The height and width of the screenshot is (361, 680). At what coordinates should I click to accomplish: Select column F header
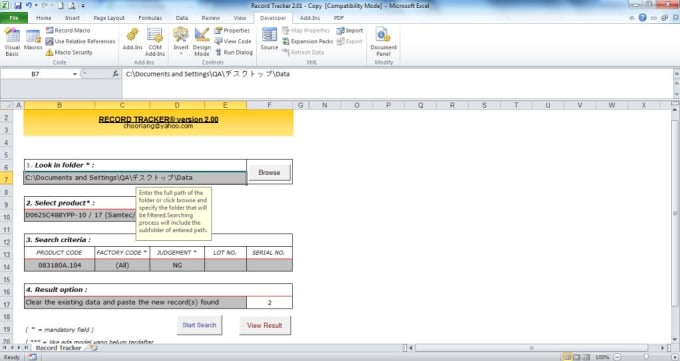(x=269, y=105)
